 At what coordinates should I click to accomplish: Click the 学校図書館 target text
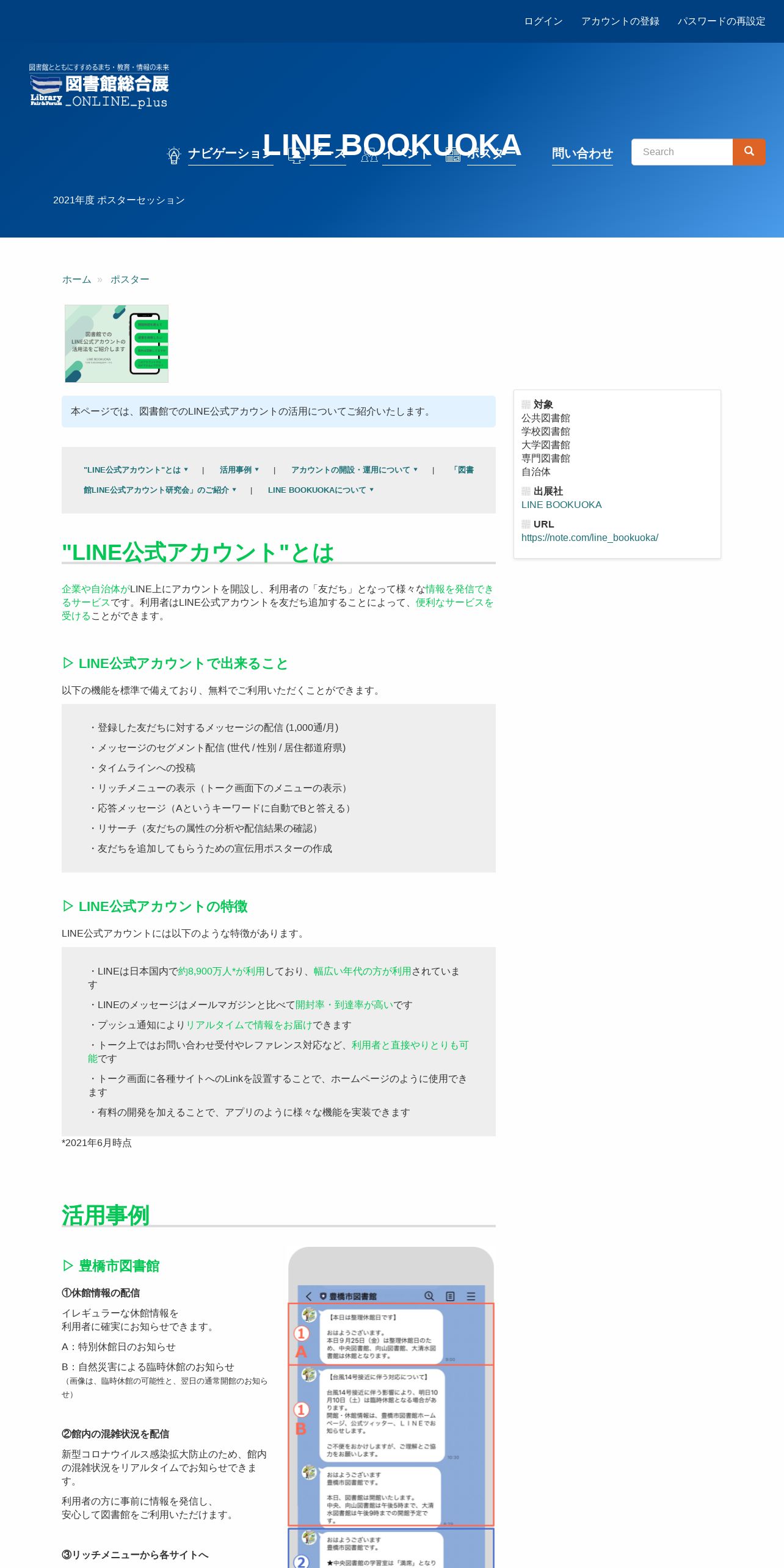pyautogui.click(x=546, y=432)
